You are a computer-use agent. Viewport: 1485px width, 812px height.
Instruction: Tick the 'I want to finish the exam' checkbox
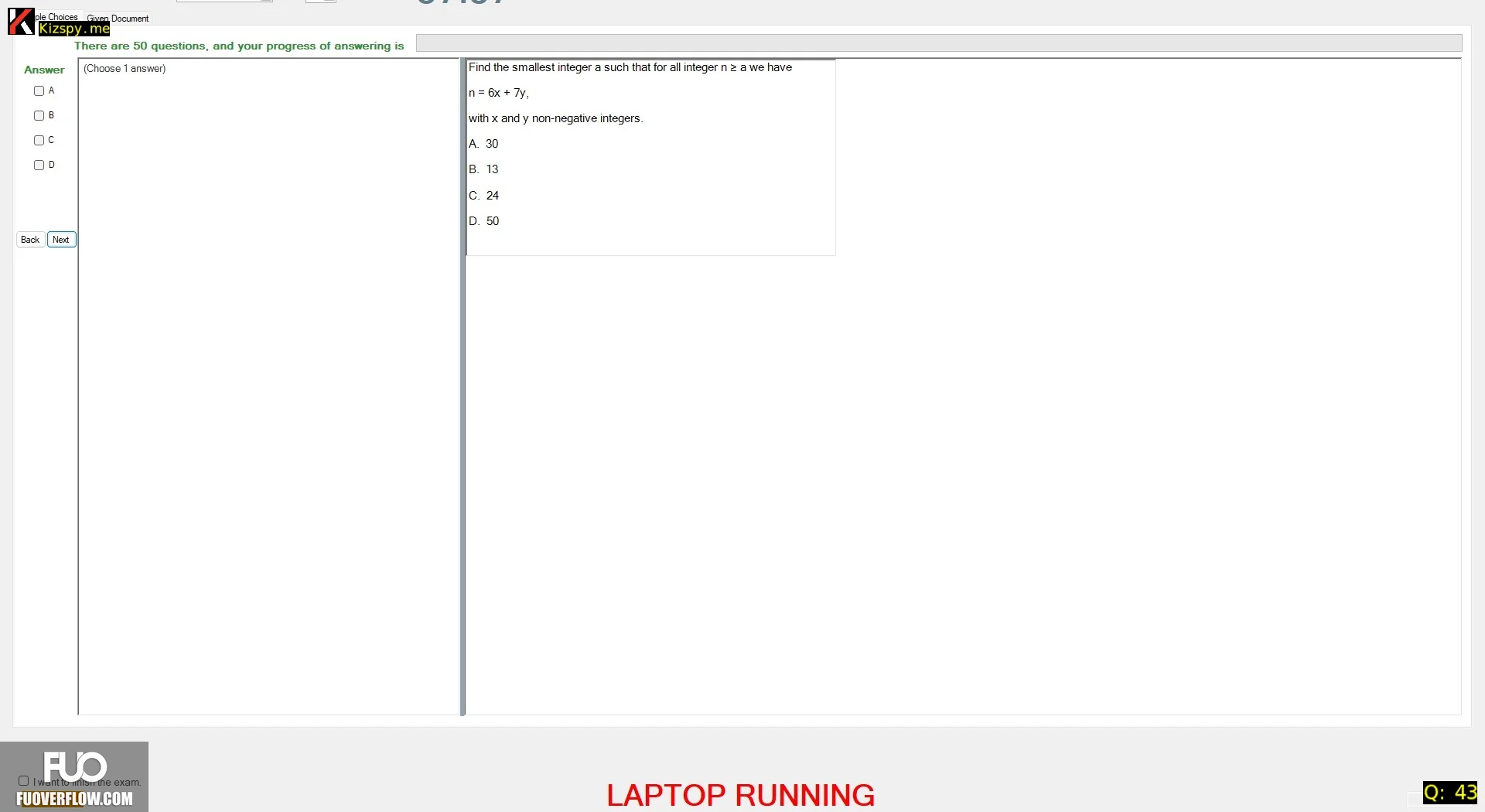[x=23, y=781]
